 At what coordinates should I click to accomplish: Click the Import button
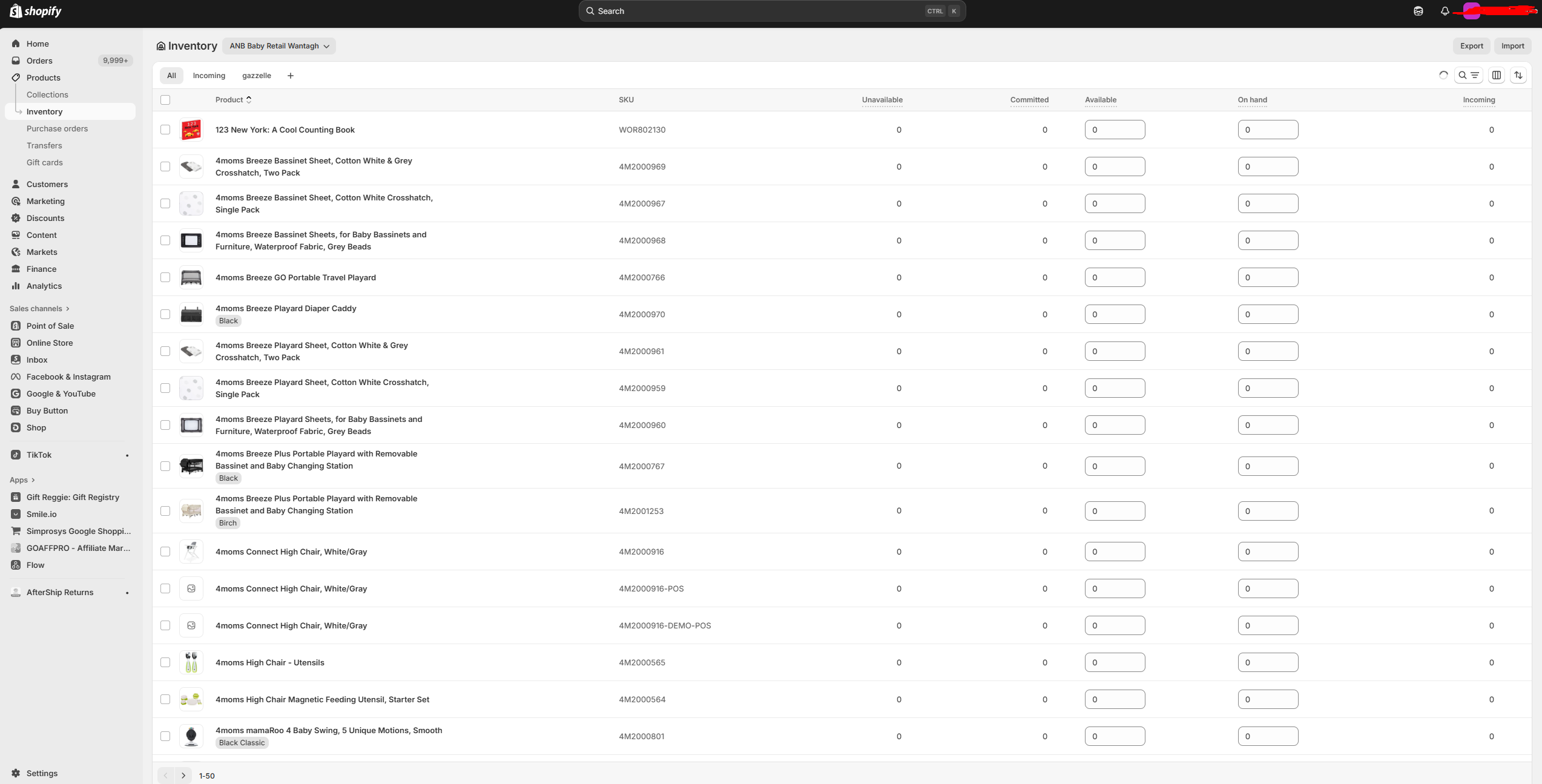[x=1512, y=46]
